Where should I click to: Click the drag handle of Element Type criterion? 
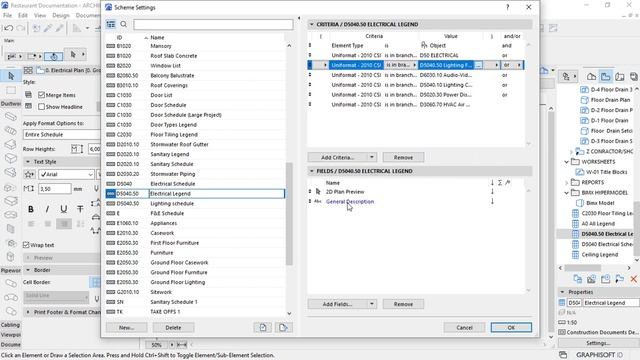310,45
